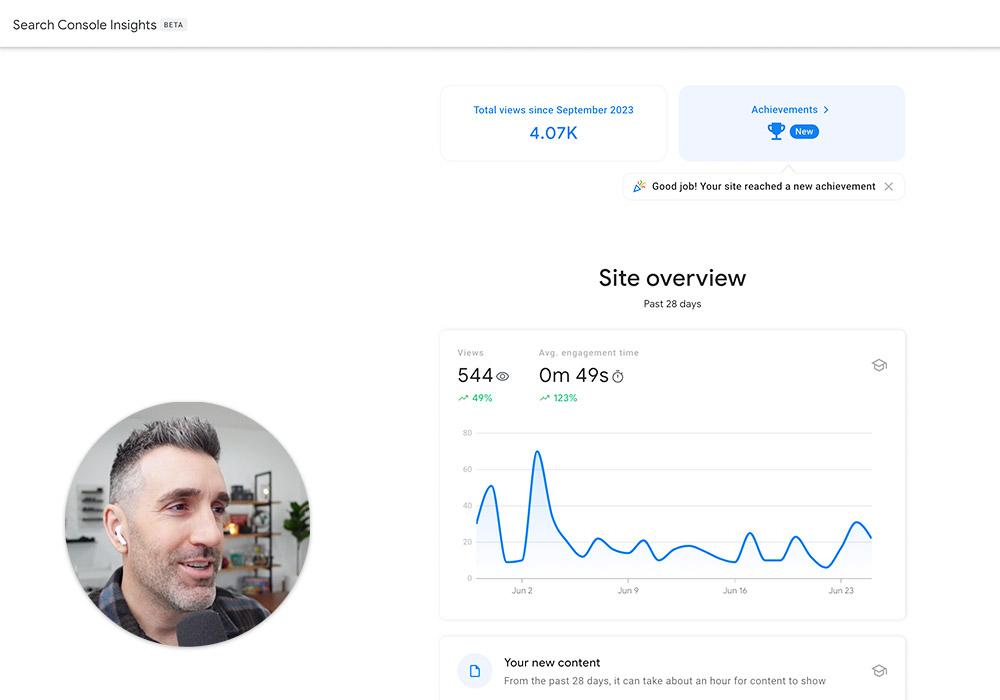
Task: Click the 0m 49s engagement time value
Action: click(x=573, y=376)
